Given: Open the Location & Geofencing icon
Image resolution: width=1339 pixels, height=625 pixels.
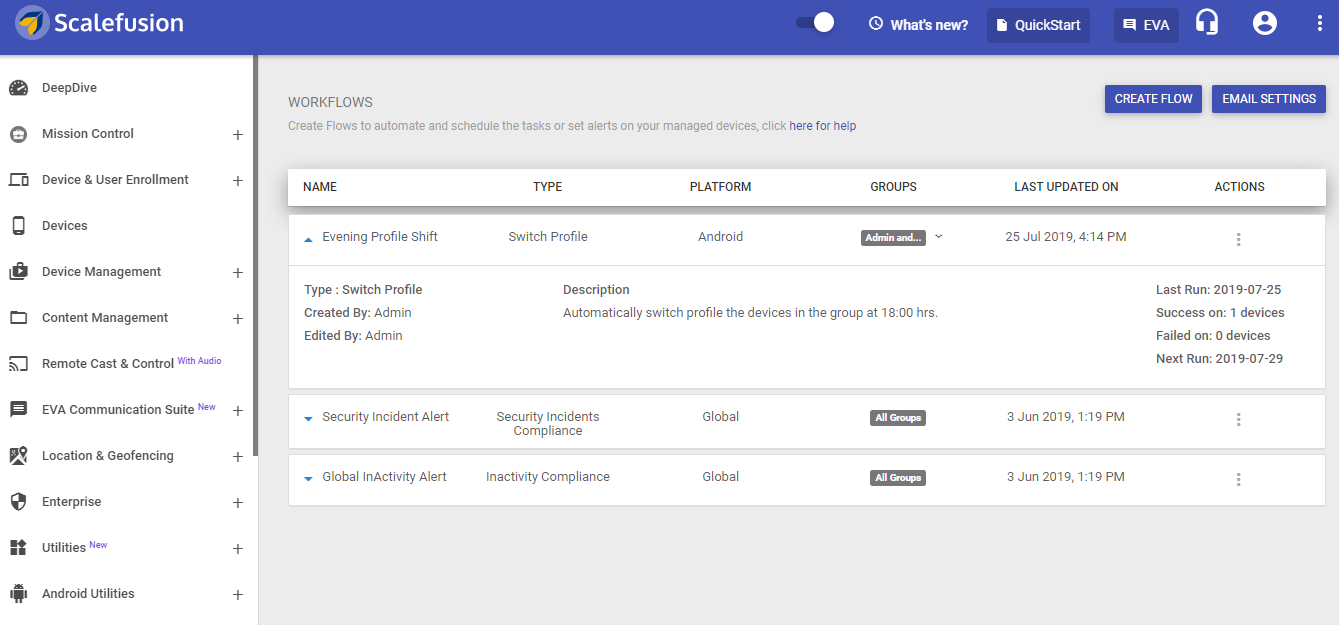Looking at the screenshot, I should pyautogui.click(x=18, y=455).
